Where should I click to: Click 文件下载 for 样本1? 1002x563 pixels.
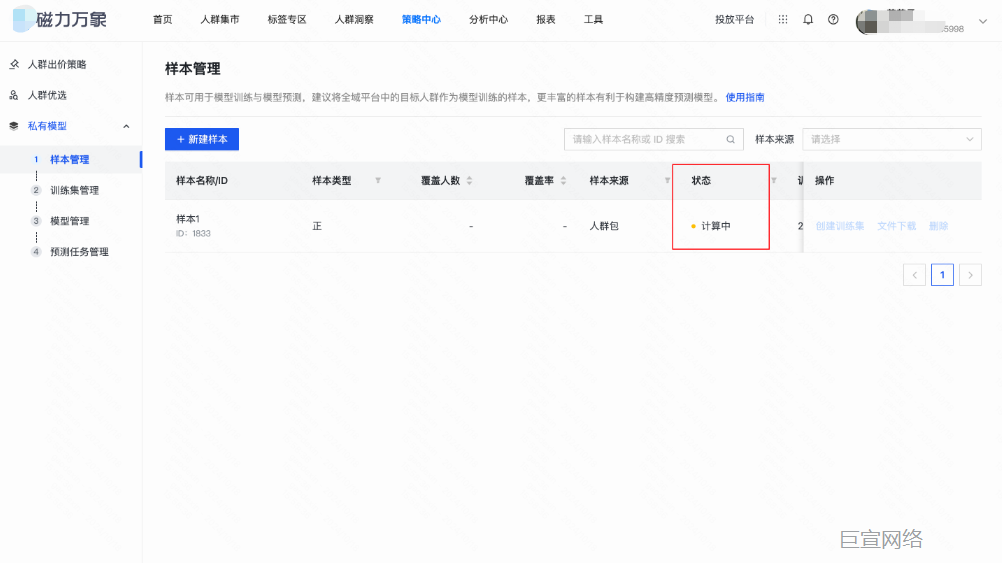coord(897,226)
